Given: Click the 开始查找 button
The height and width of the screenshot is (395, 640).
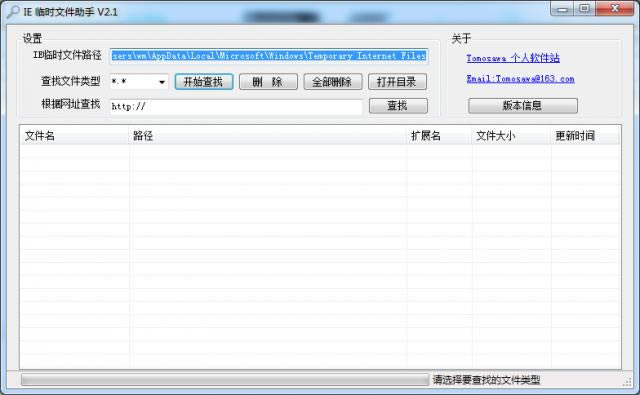Looking at the screenshot, I should 204,82.
